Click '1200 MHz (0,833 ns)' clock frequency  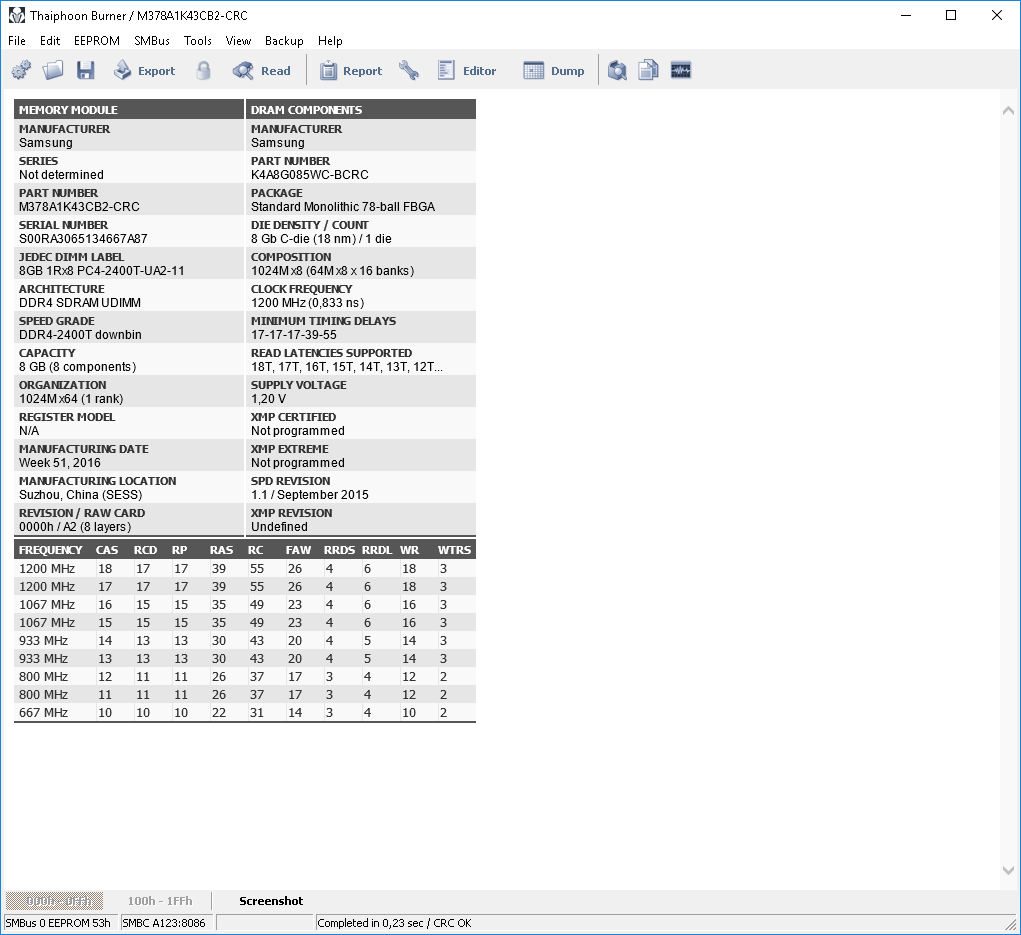[308, 302]
